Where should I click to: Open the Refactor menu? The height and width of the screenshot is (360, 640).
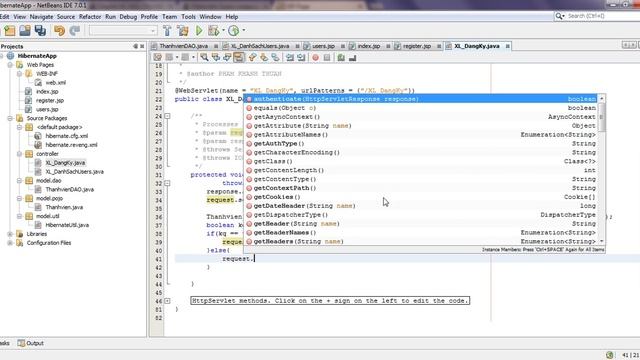coord(90,17)
